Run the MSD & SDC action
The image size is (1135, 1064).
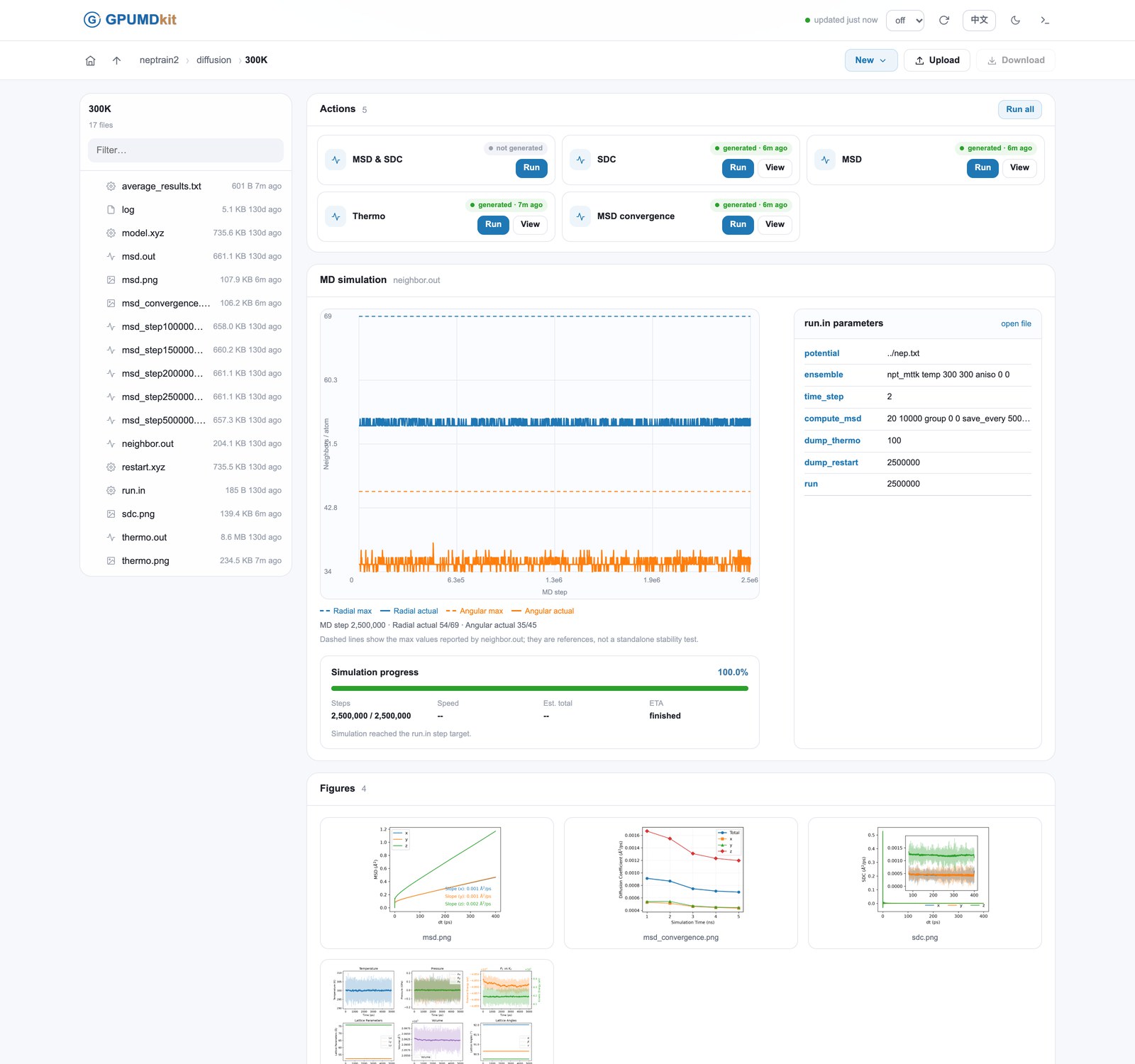531,168
